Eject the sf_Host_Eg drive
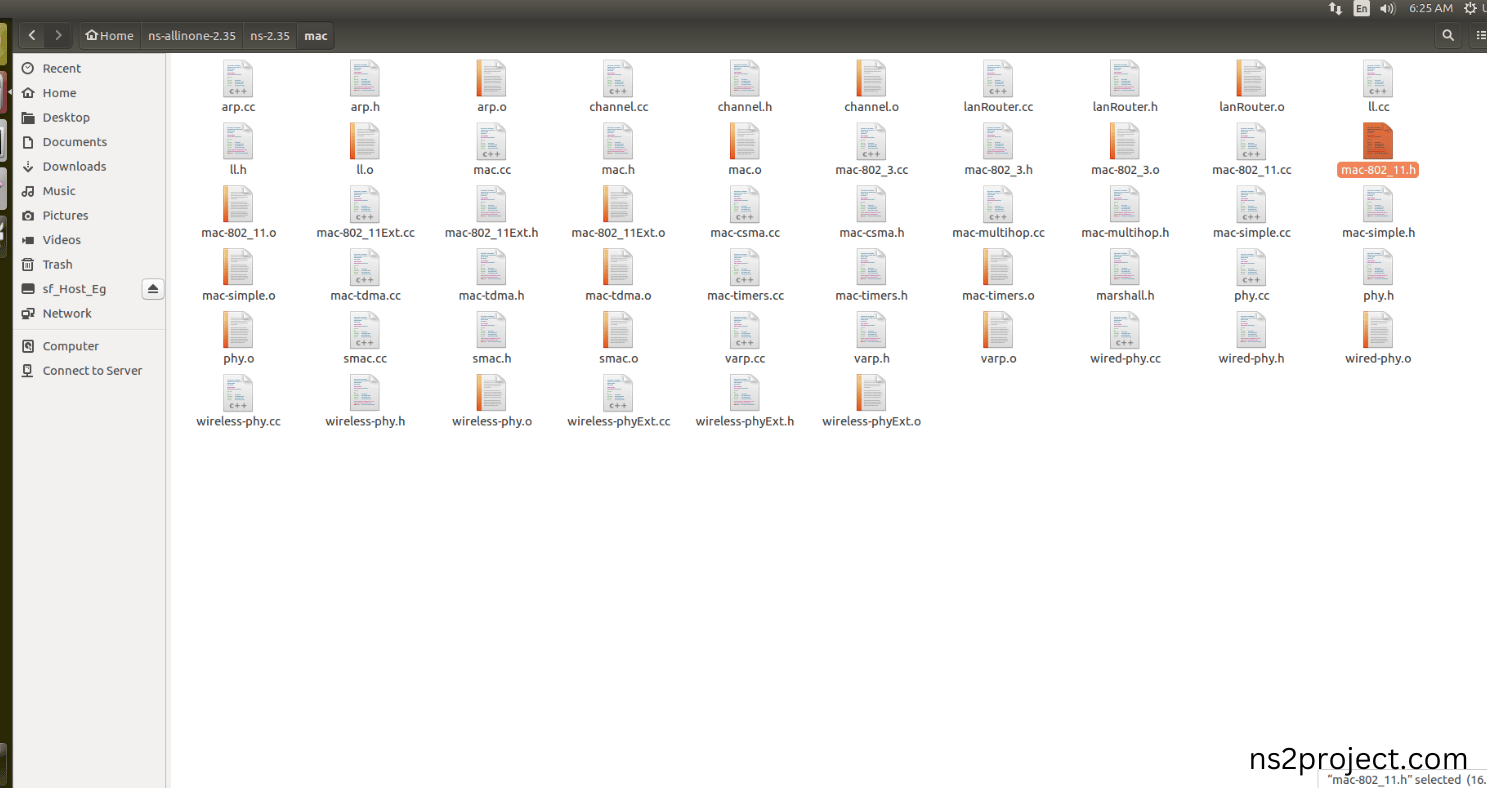Image resolution: width=1487 pixels, height=788 pixels. tap(153, 289)
